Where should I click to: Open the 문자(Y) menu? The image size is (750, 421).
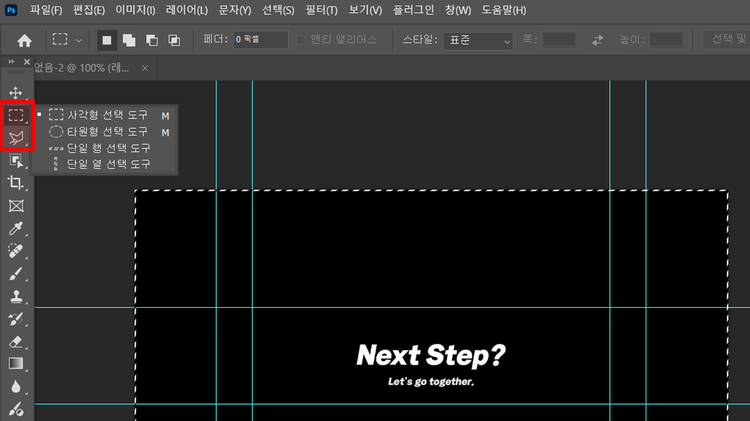pos(234,10)
